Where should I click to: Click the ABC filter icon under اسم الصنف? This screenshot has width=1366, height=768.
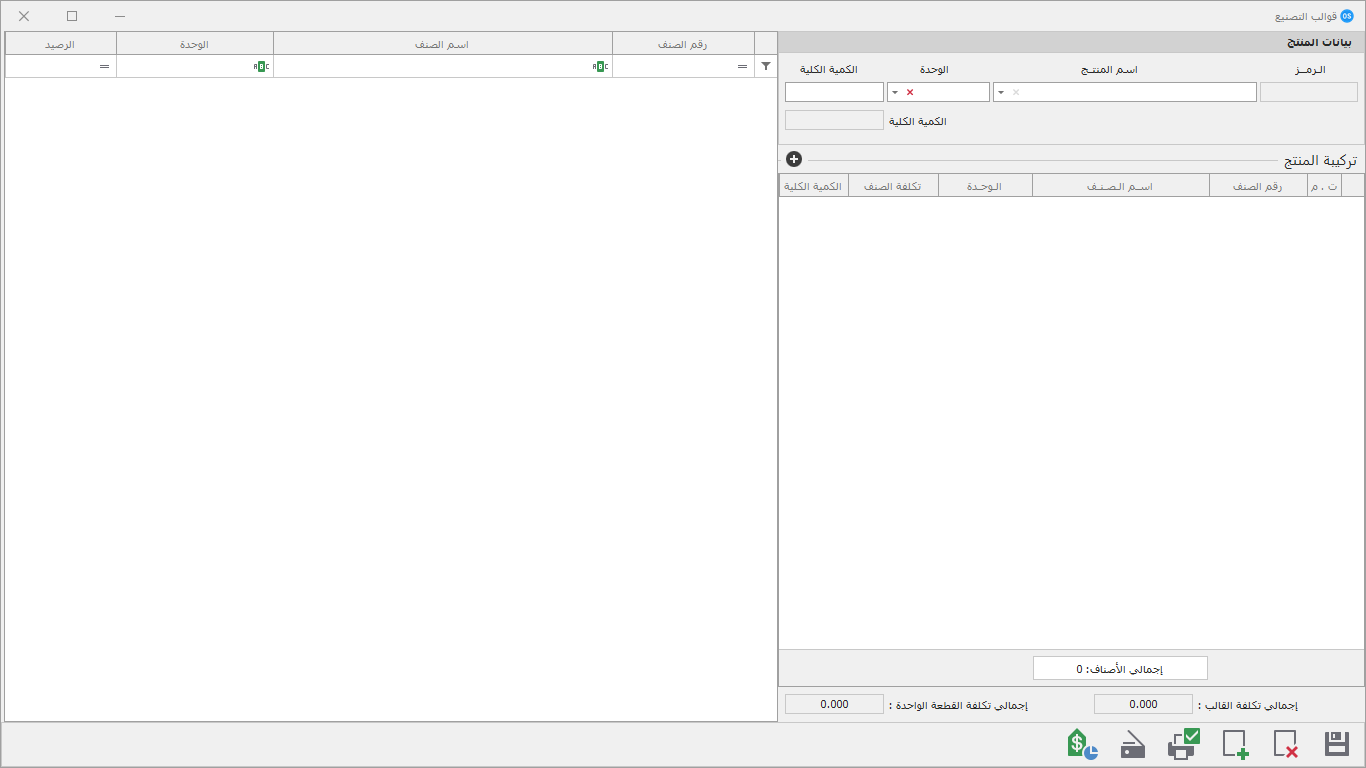point(600,66)
